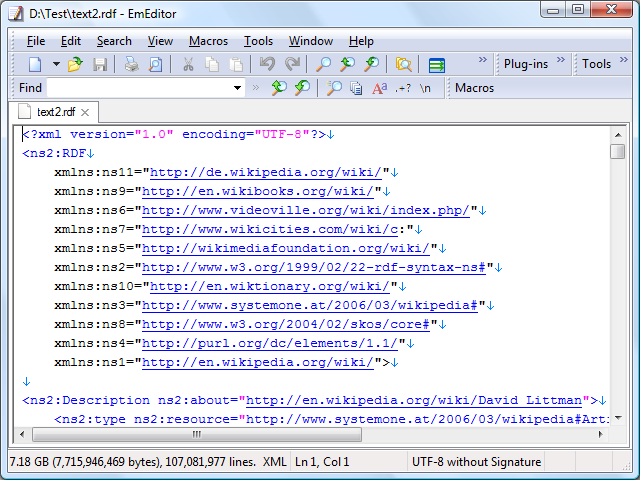Click Find Next in Find bar
This screenshot has height=480, width=640.
[x=279, y=87]
